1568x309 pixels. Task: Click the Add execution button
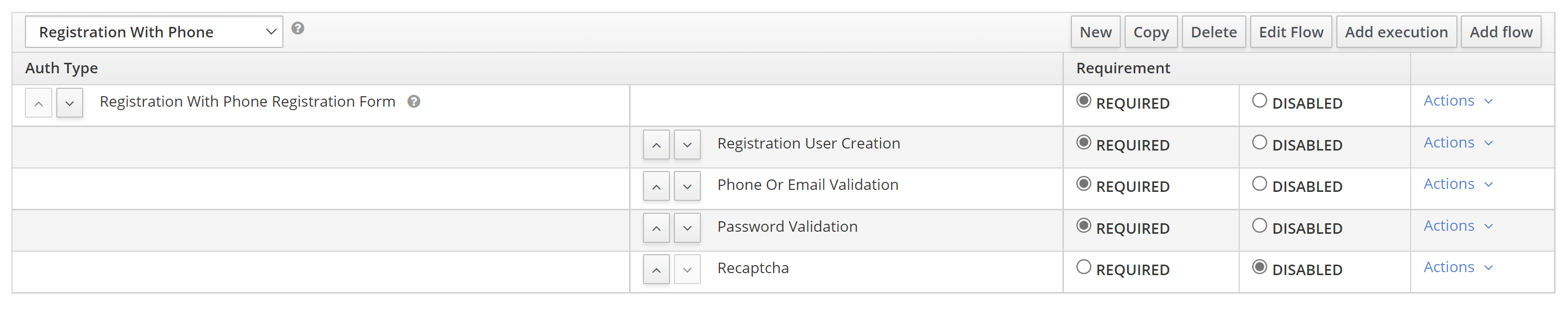[1396, 32]
